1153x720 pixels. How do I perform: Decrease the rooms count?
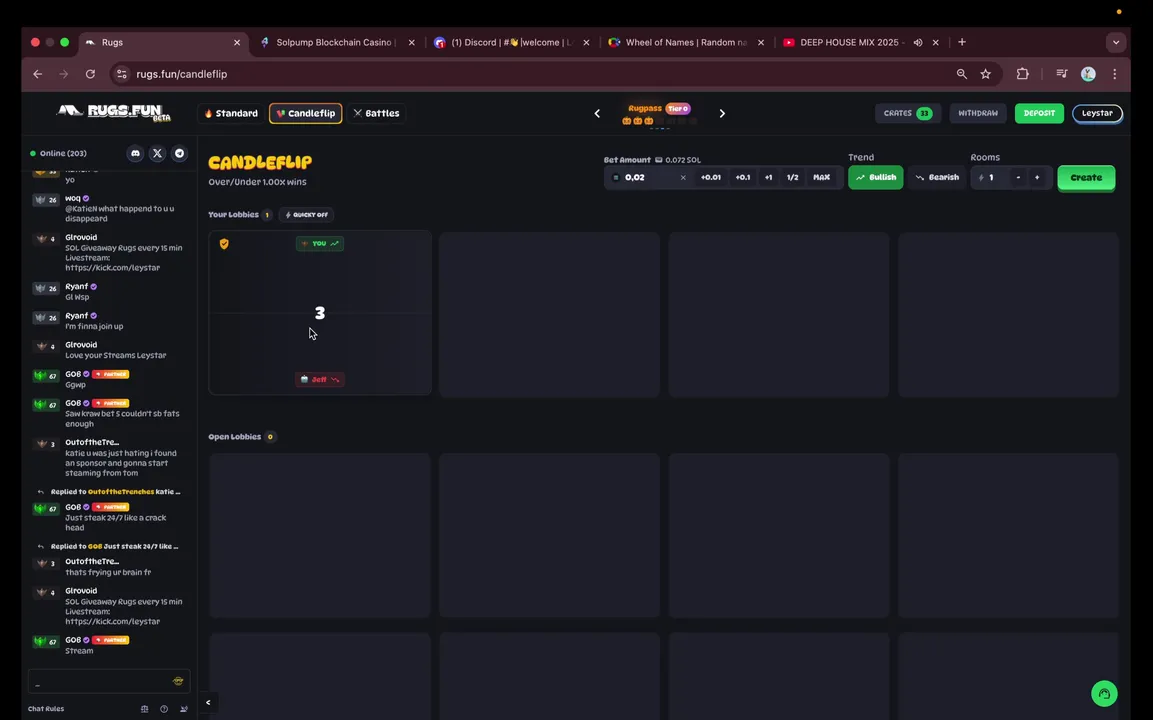(x=1018, y=177)
